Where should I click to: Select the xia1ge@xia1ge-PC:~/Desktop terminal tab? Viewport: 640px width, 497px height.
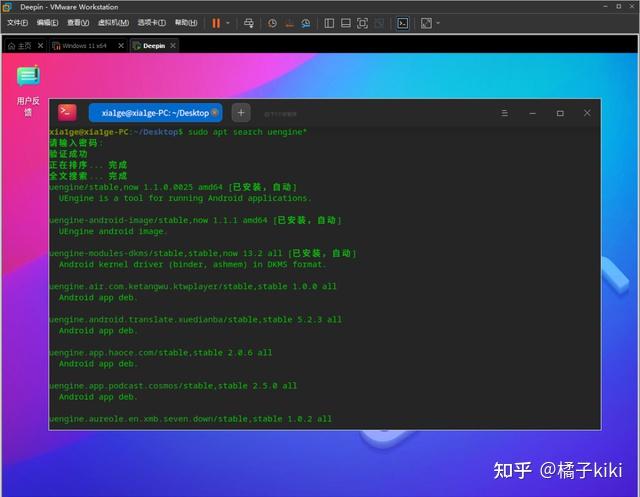(156, 113)
